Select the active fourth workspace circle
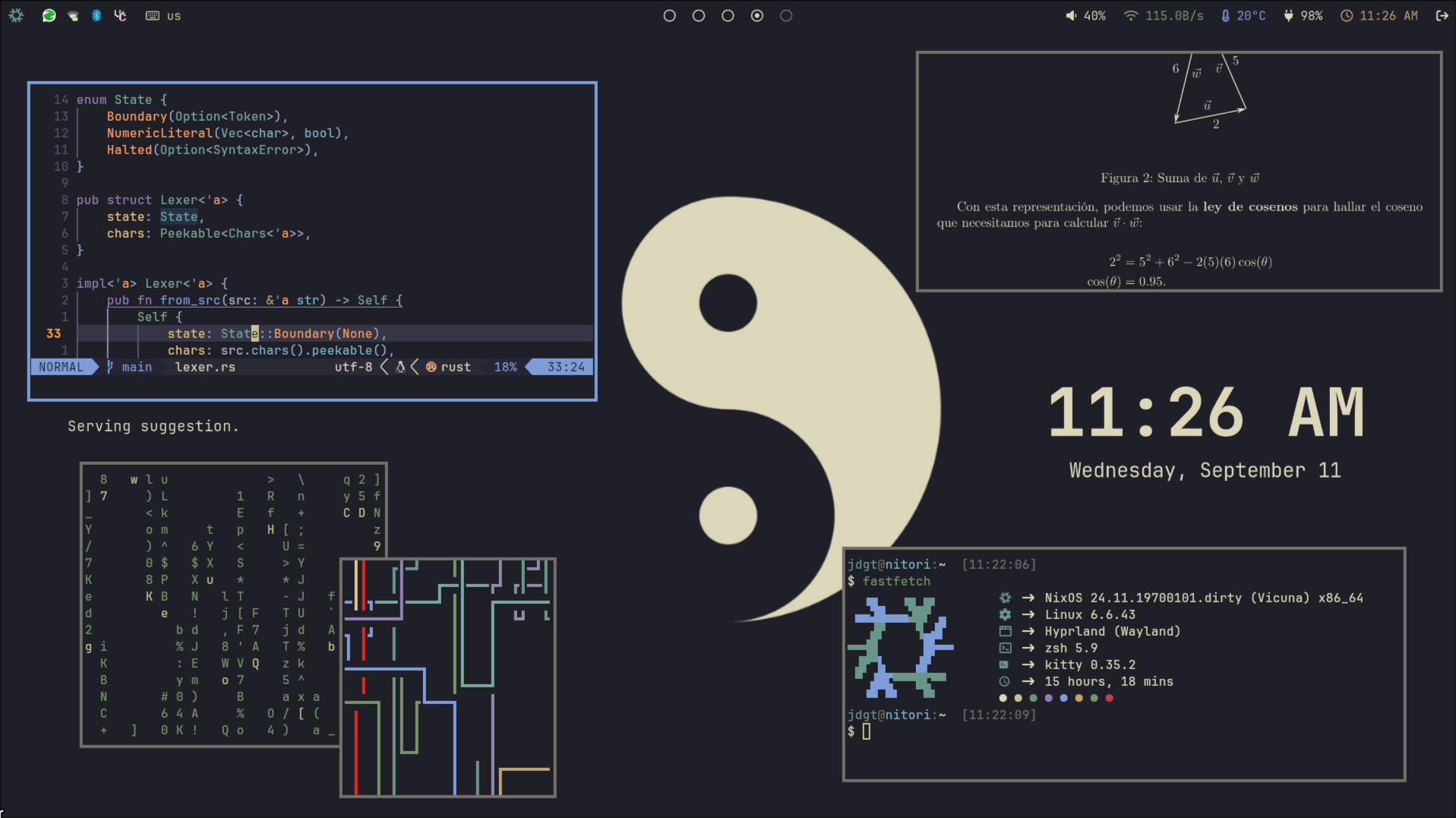 coord(757,15)
